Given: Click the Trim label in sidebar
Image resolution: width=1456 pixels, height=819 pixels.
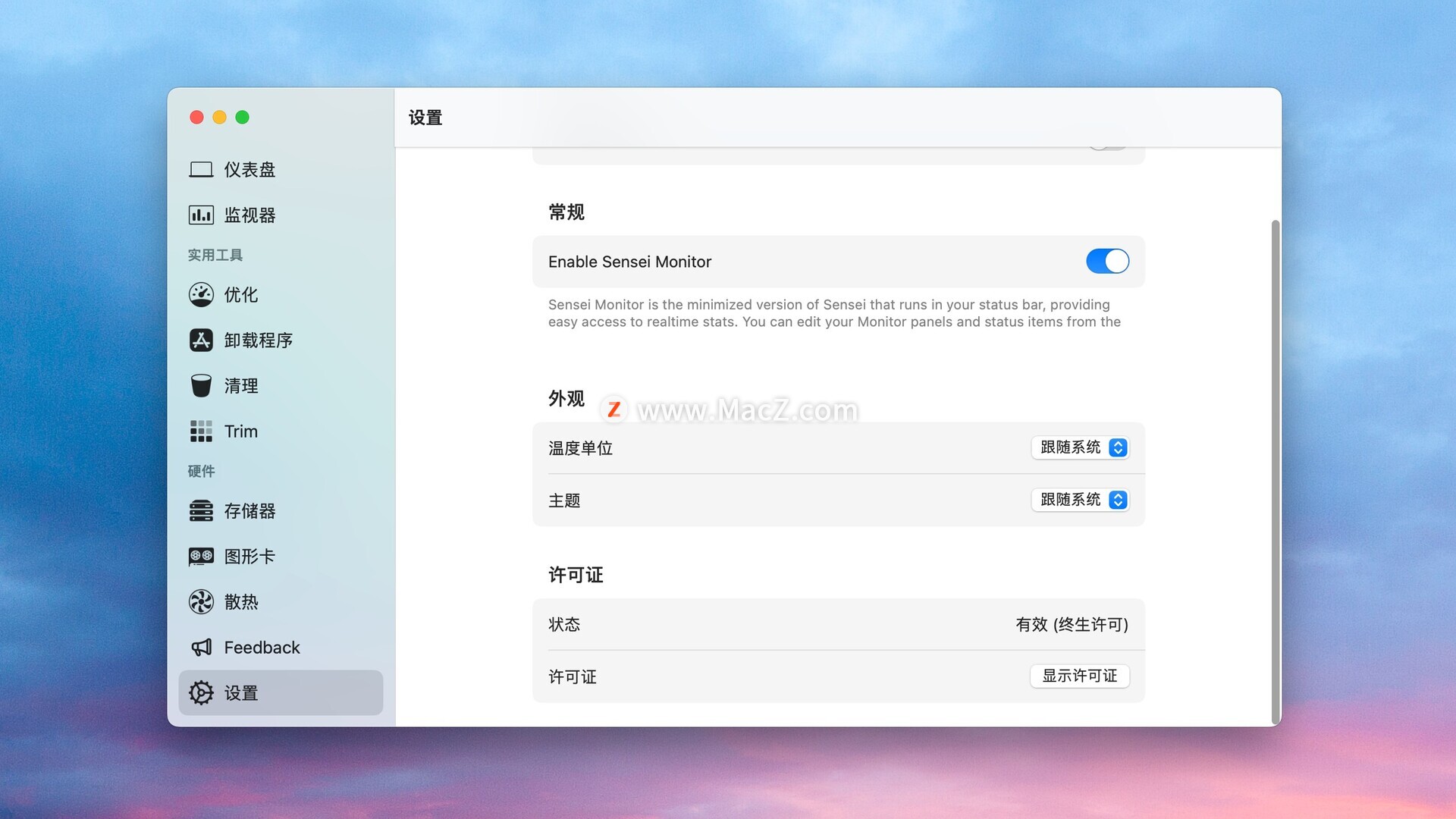Looking at the screenshot, I should click(241, 431).
